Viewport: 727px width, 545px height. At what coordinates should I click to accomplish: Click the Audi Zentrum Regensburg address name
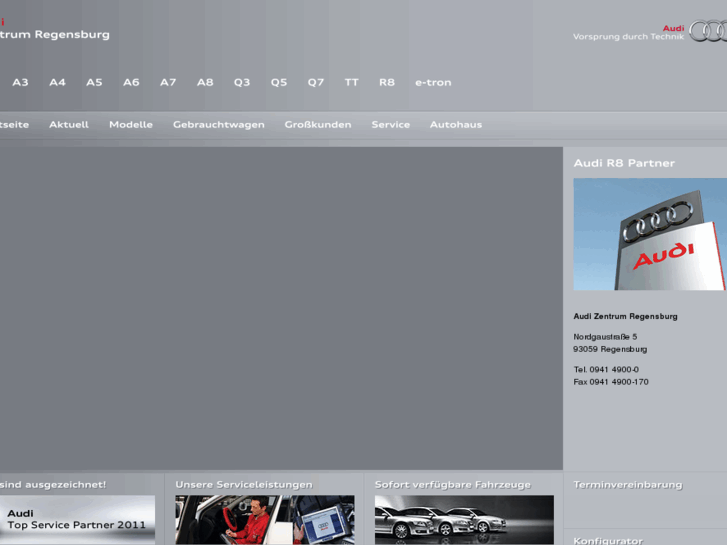625,316
